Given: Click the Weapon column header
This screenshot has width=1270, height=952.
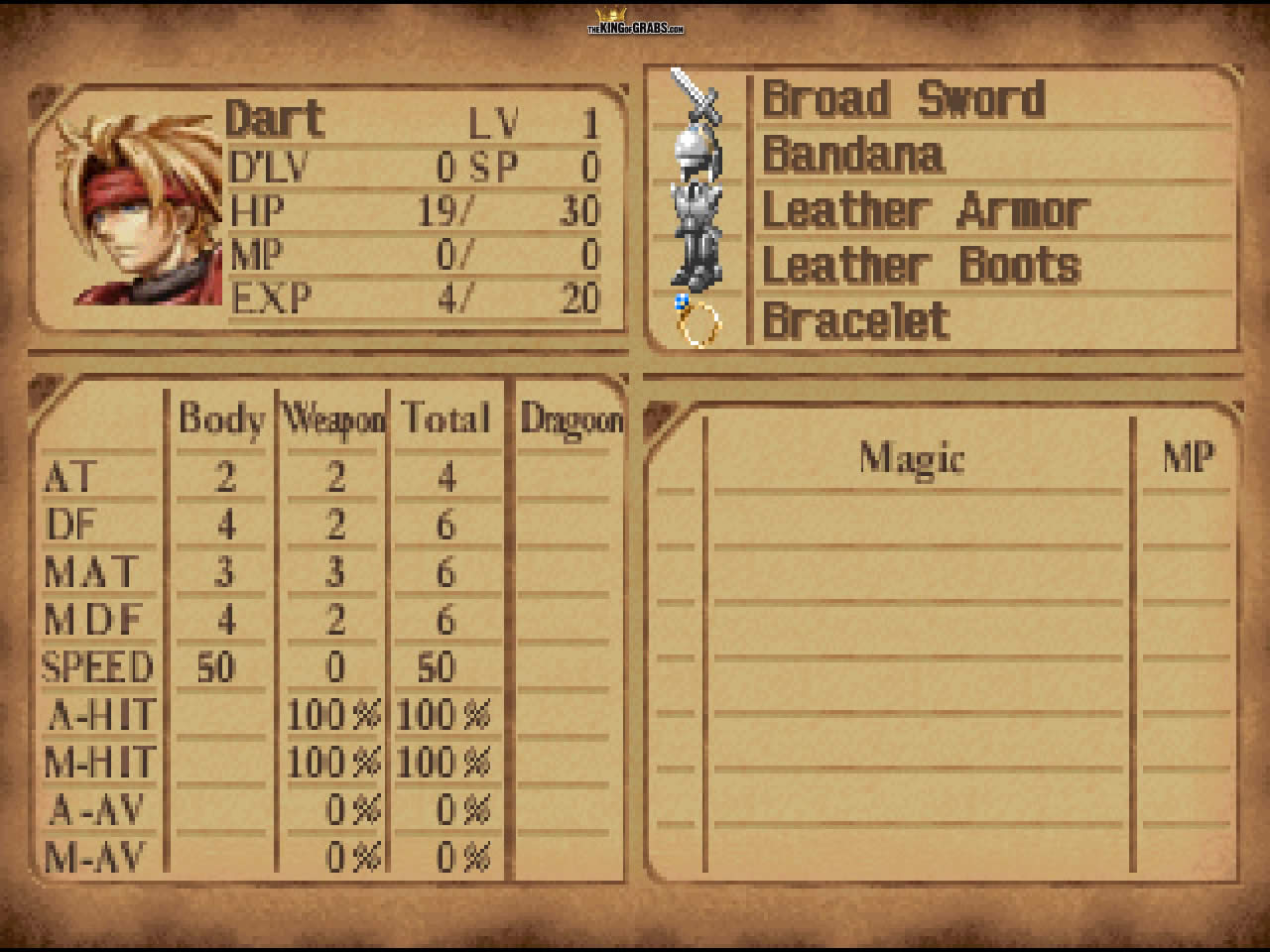Looking at the screenshot, I should tap(334, 418).
